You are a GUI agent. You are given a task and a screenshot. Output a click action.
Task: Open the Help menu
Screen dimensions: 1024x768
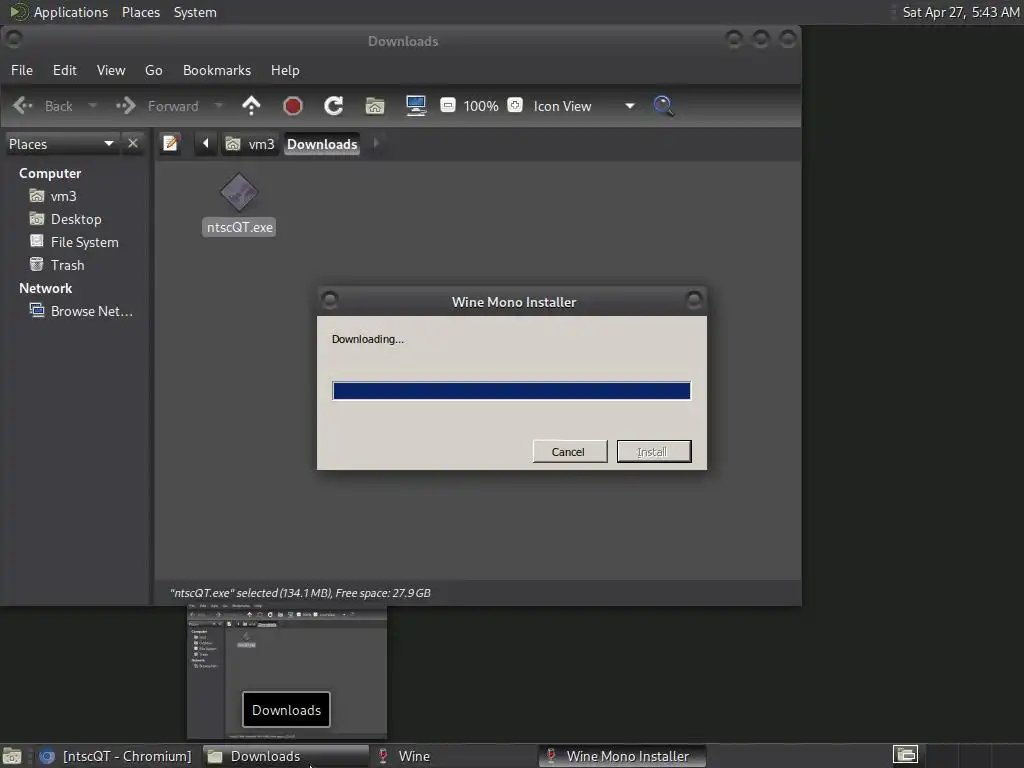coord(285,70)
